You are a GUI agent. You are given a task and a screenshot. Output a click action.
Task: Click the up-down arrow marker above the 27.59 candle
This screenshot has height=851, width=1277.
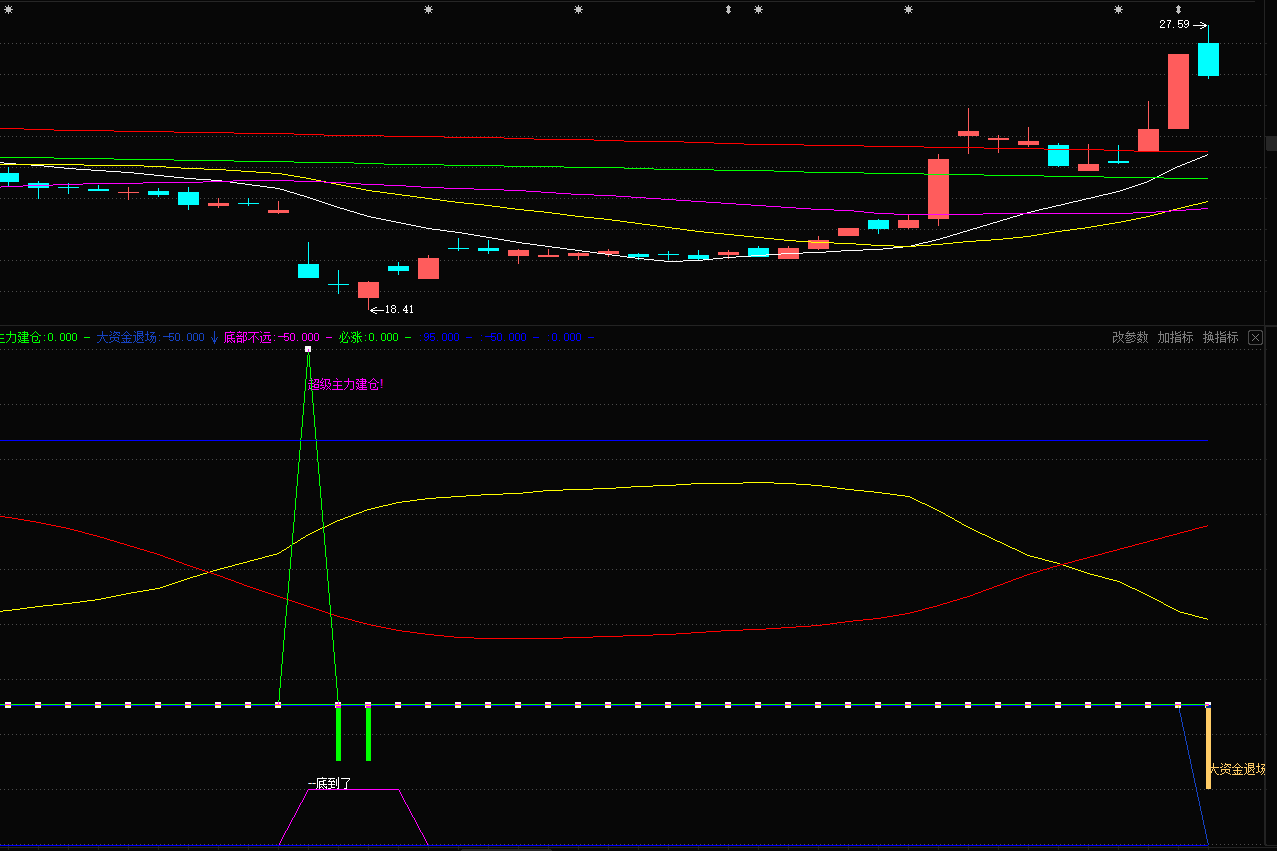pos(1178,10)
